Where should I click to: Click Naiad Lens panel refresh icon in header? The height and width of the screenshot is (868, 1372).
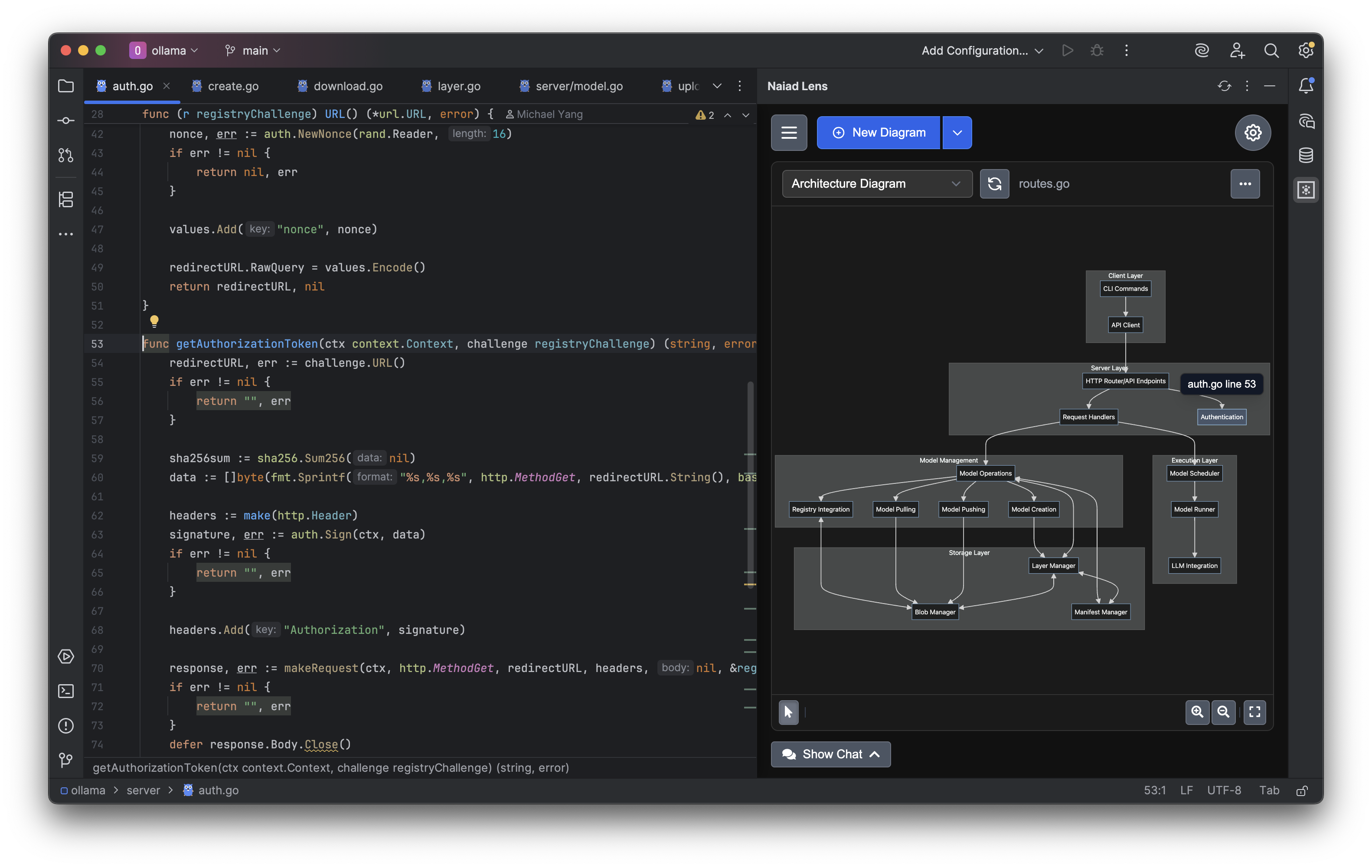(x=1225, y=86)
